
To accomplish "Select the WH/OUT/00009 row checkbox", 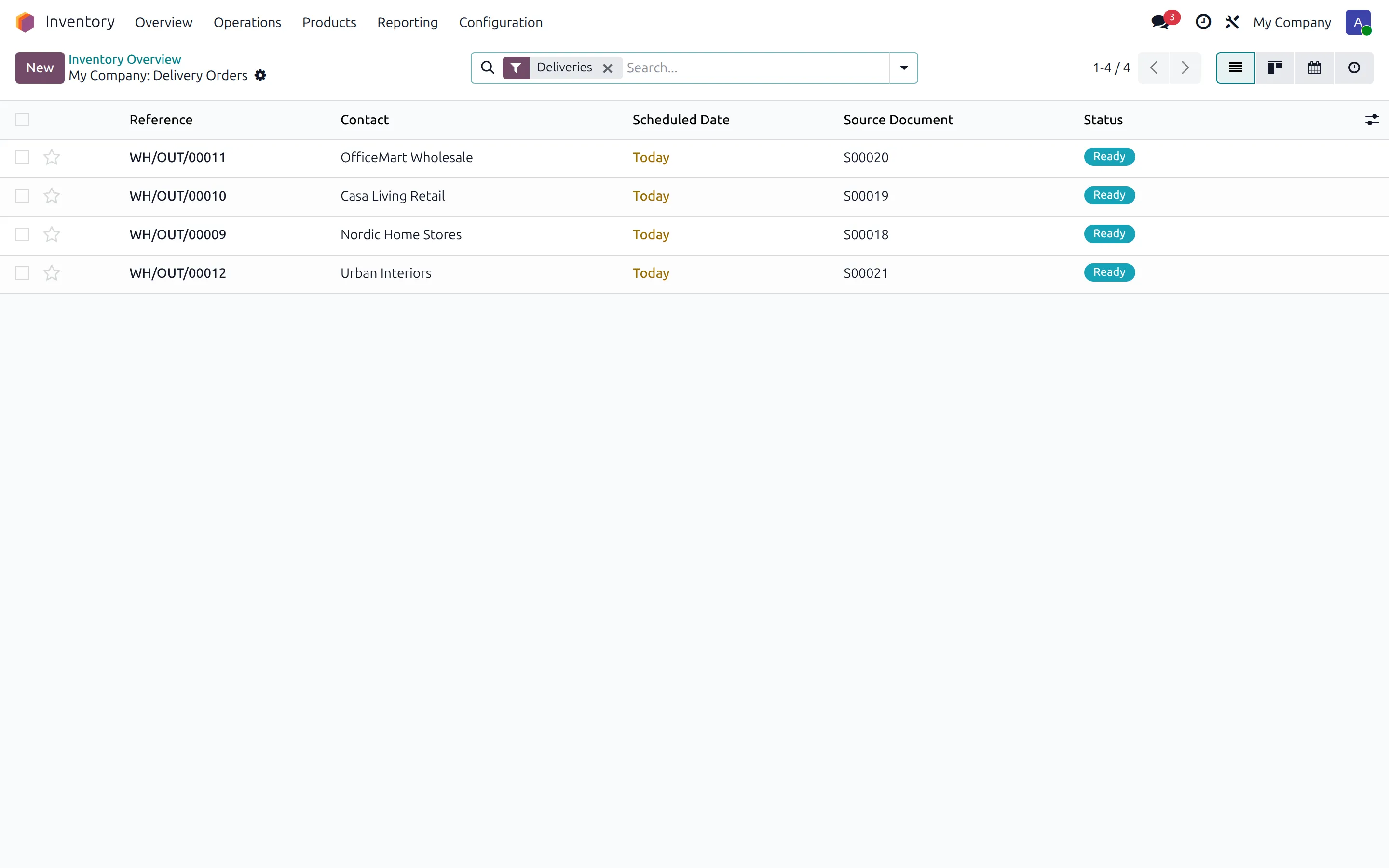I will pos(22,234).
